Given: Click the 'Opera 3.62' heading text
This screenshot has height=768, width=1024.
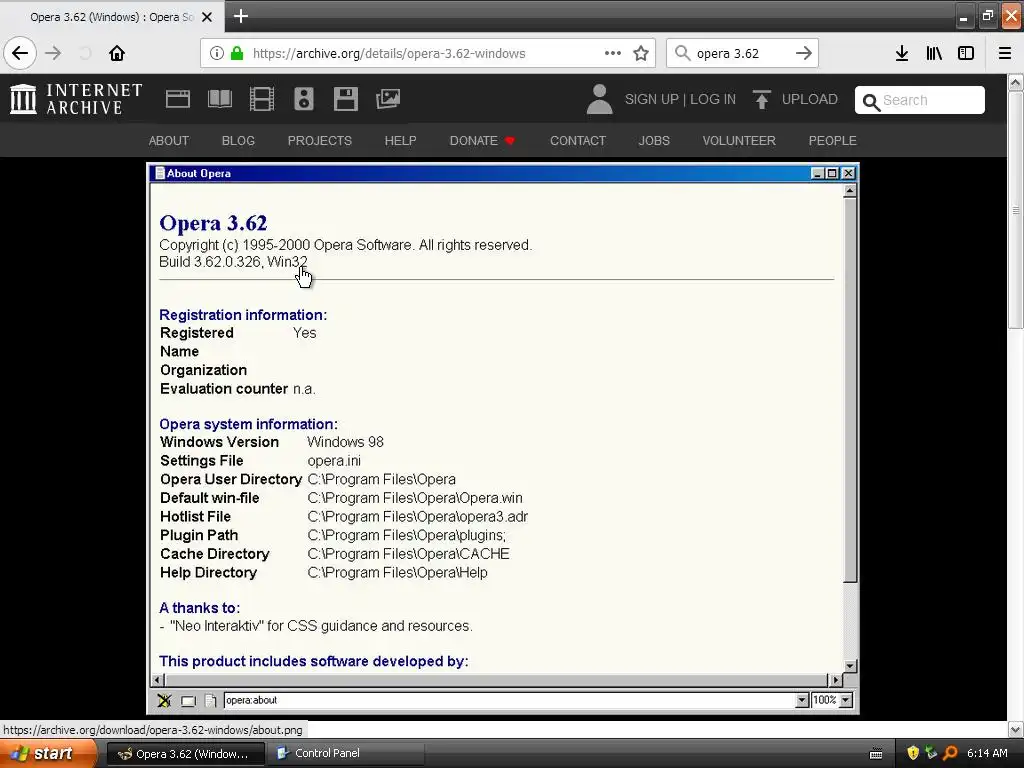Looking at the screenshot, I should 213,223.
